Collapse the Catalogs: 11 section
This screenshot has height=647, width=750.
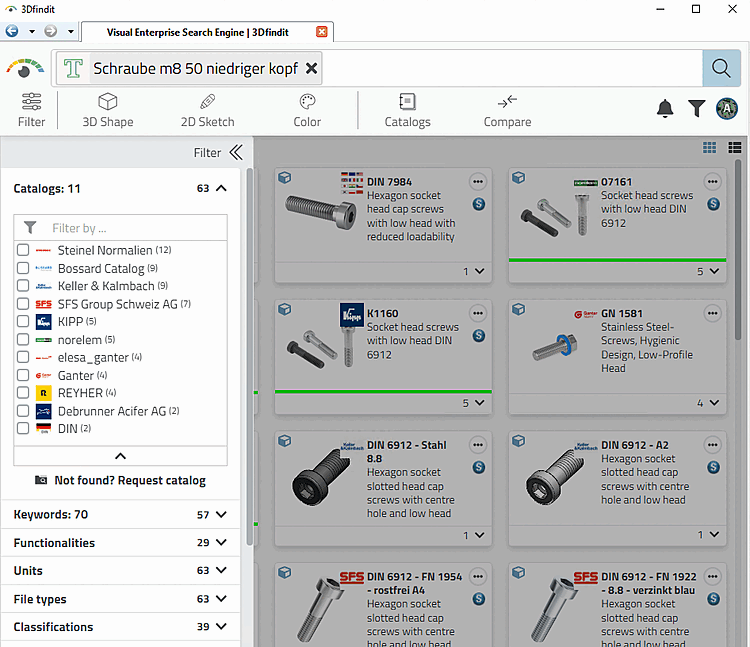(x=221, y=188)
